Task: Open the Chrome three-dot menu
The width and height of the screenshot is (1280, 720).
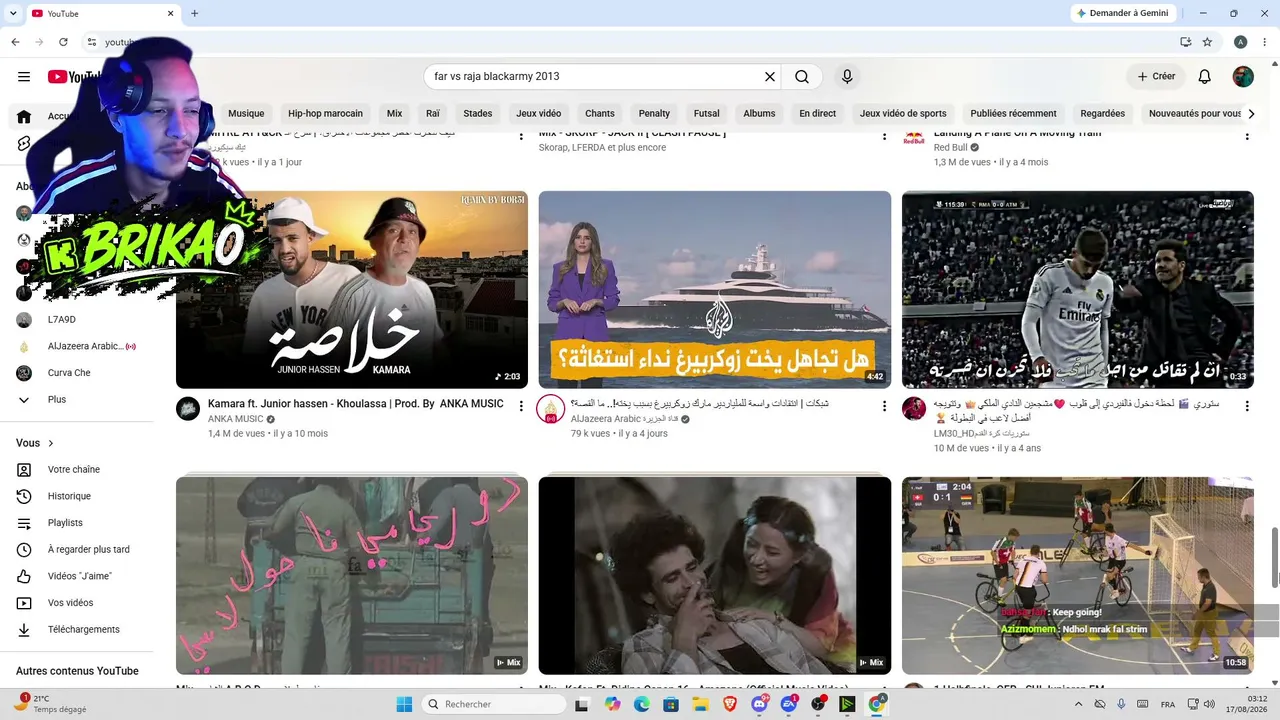Action: (x=1264, y=42)
